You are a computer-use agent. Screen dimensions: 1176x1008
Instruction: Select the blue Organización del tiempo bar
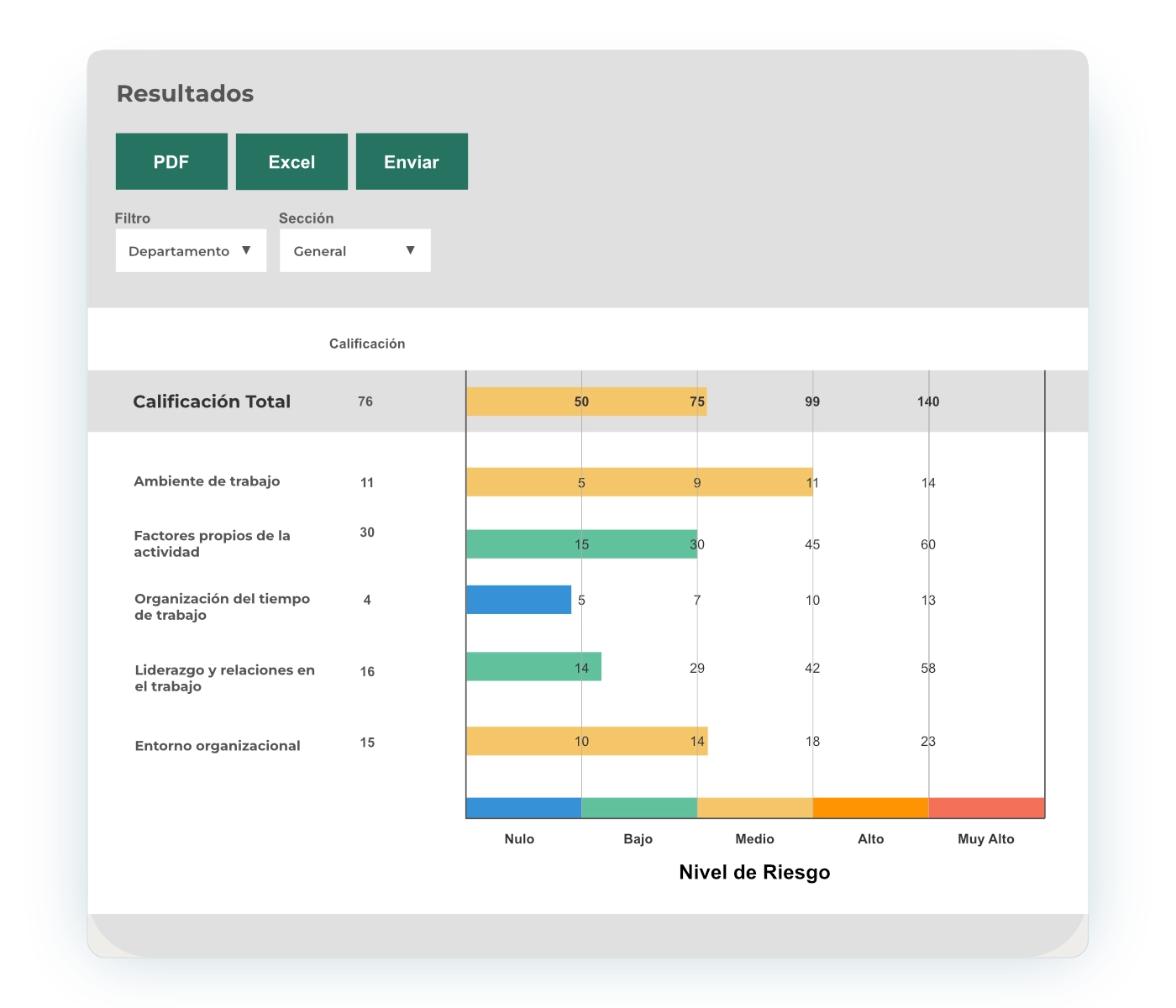[x=518, y=600]
